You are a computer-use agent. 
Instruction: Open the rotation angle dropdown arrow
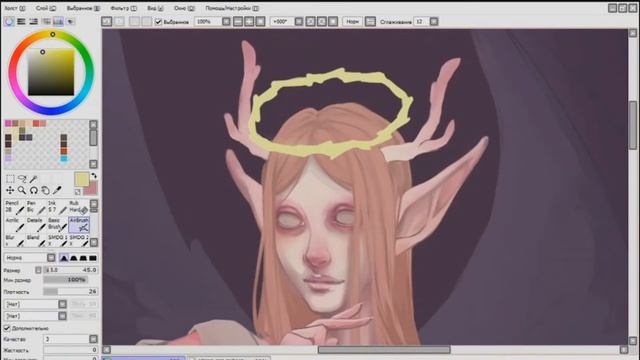(x=299, y=22)
